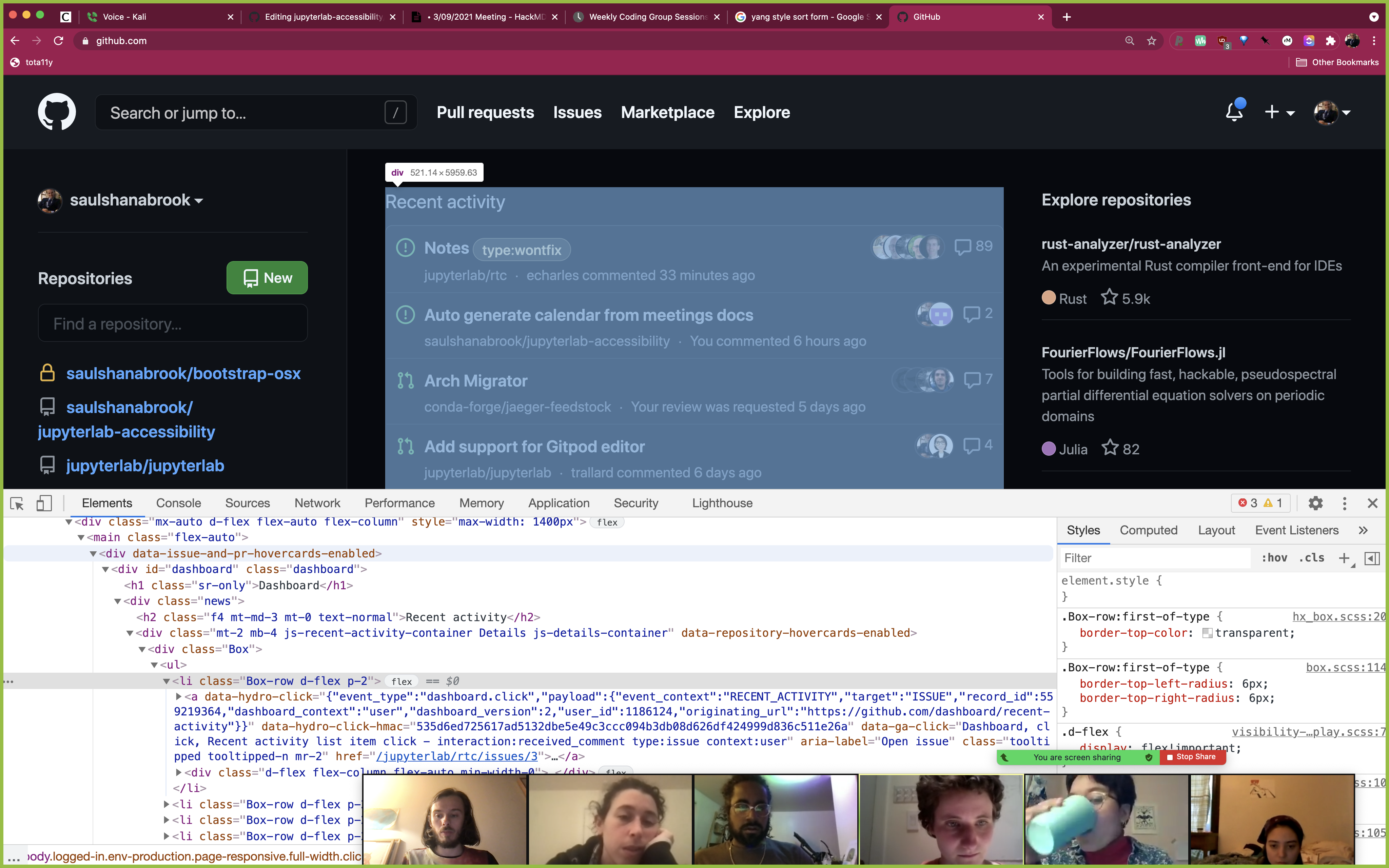Image resolution: width=1389 pixels, height=868 pixels.
Task: Activate the DevTools inspect element picker
Action: pyautogui.click(x=17, y=504)
